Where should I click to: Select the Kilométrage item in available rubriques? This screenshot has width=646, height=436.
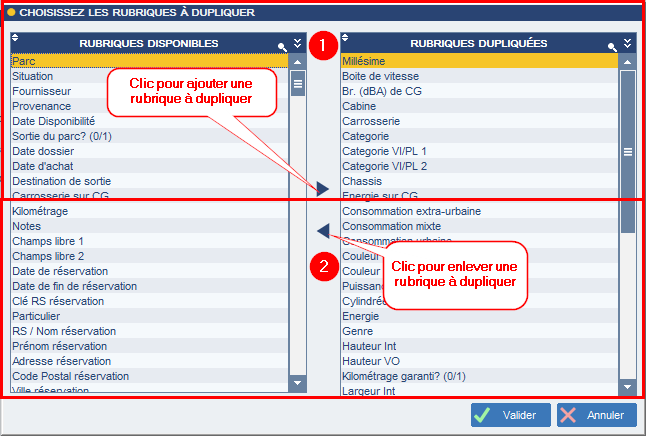tap(150, 211)
